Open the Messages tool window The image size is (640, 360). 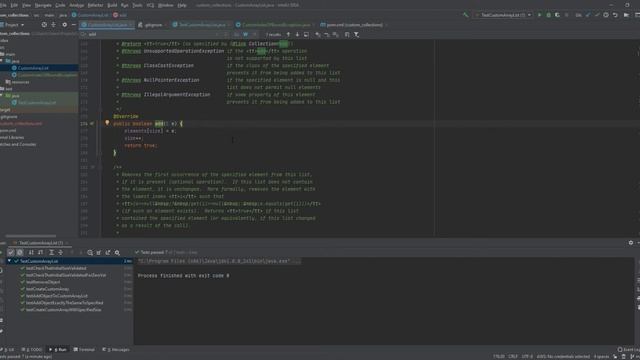pos(116,350)
